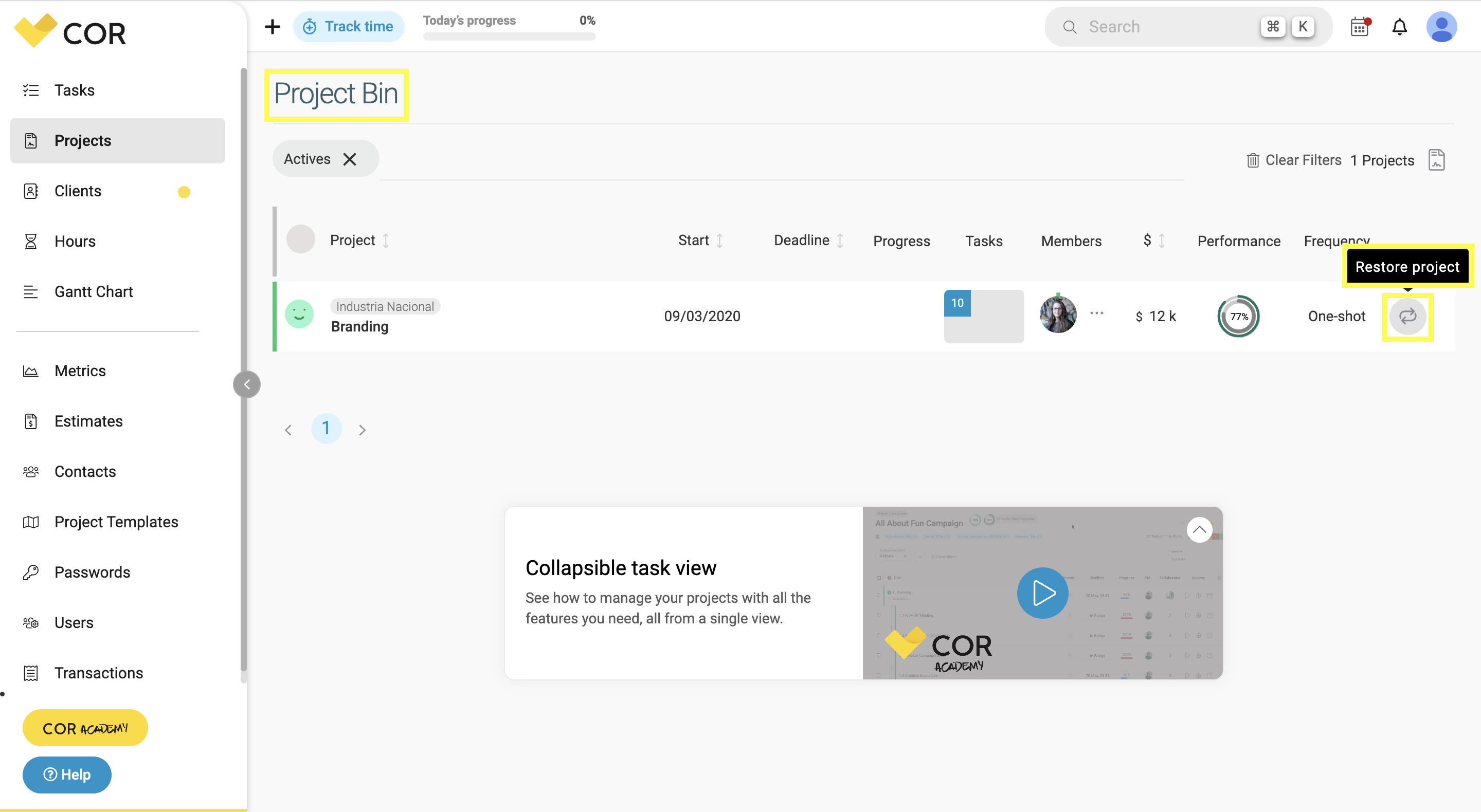Open Gantt Chart from the sidebar
This screenshot has height=812, width=1481.
point(93,291)
